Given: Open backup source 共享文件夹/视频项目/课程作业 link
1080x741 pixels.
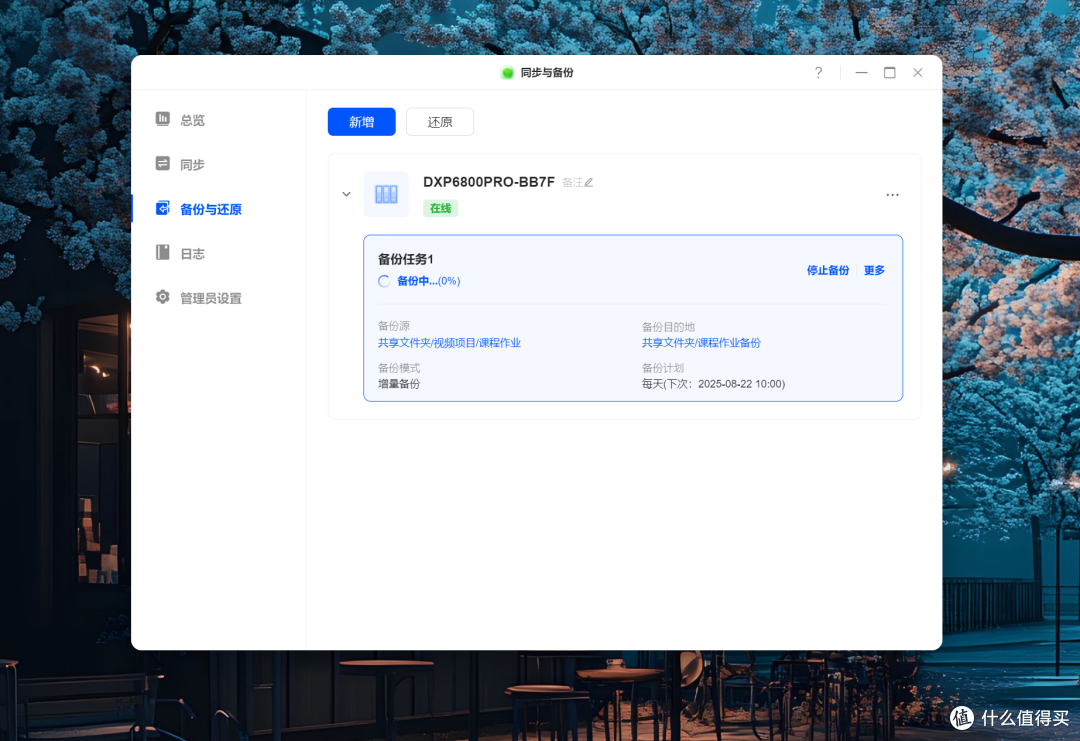Looking at the screenshot, I should (449, 343).
